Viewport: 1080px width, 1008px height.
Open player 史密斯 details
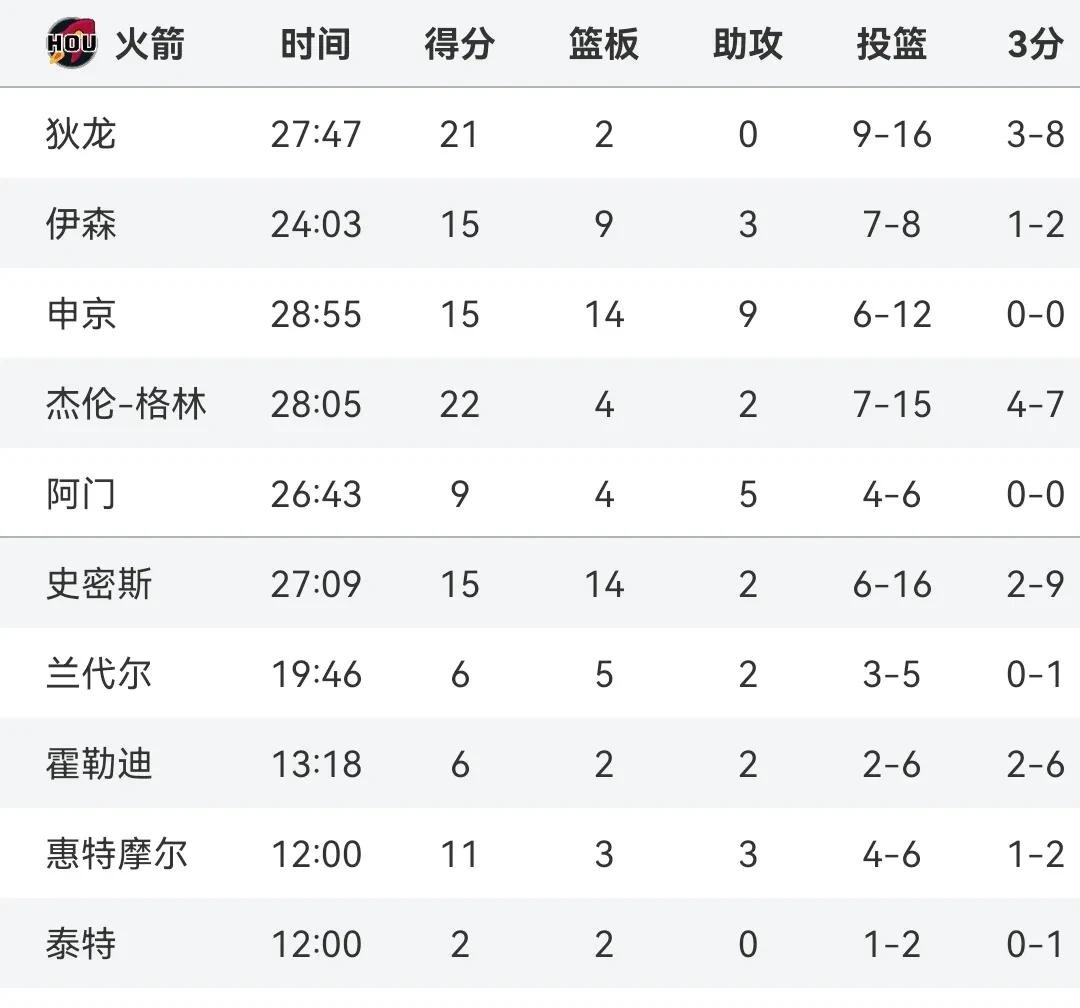[x=99, y=584]
